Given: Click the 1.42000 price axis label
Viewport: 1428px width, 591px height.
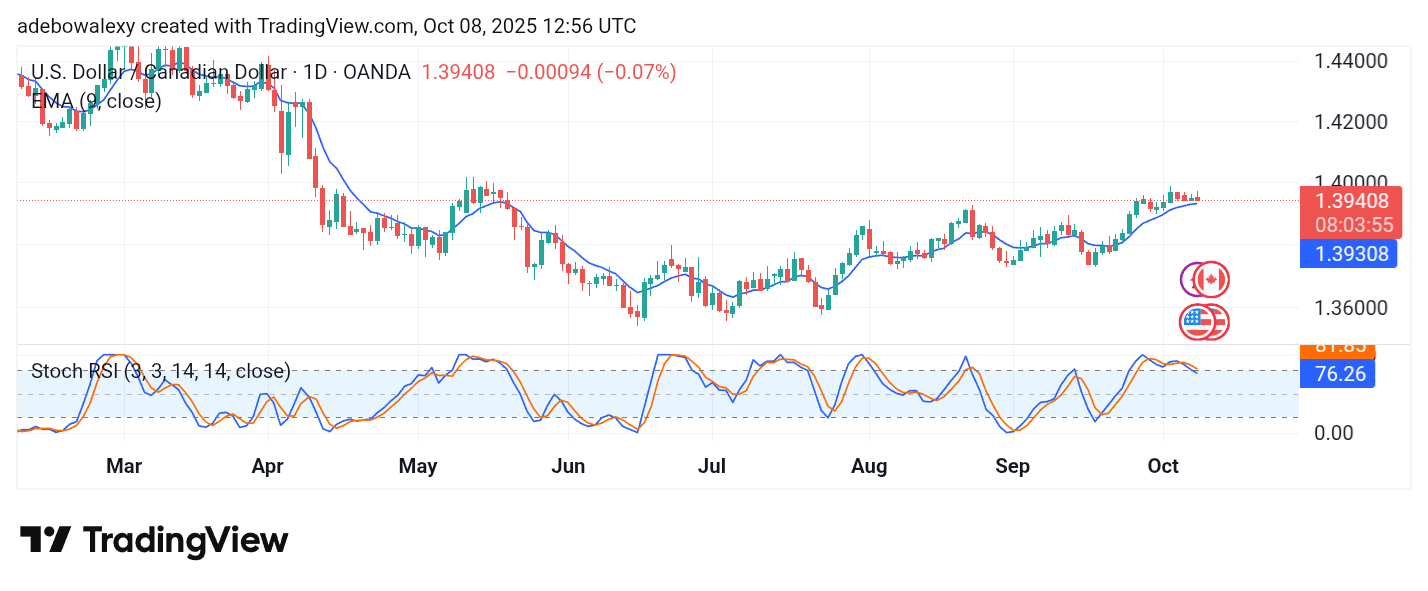Looking at the screenshot, I should tap(1350, 122).
